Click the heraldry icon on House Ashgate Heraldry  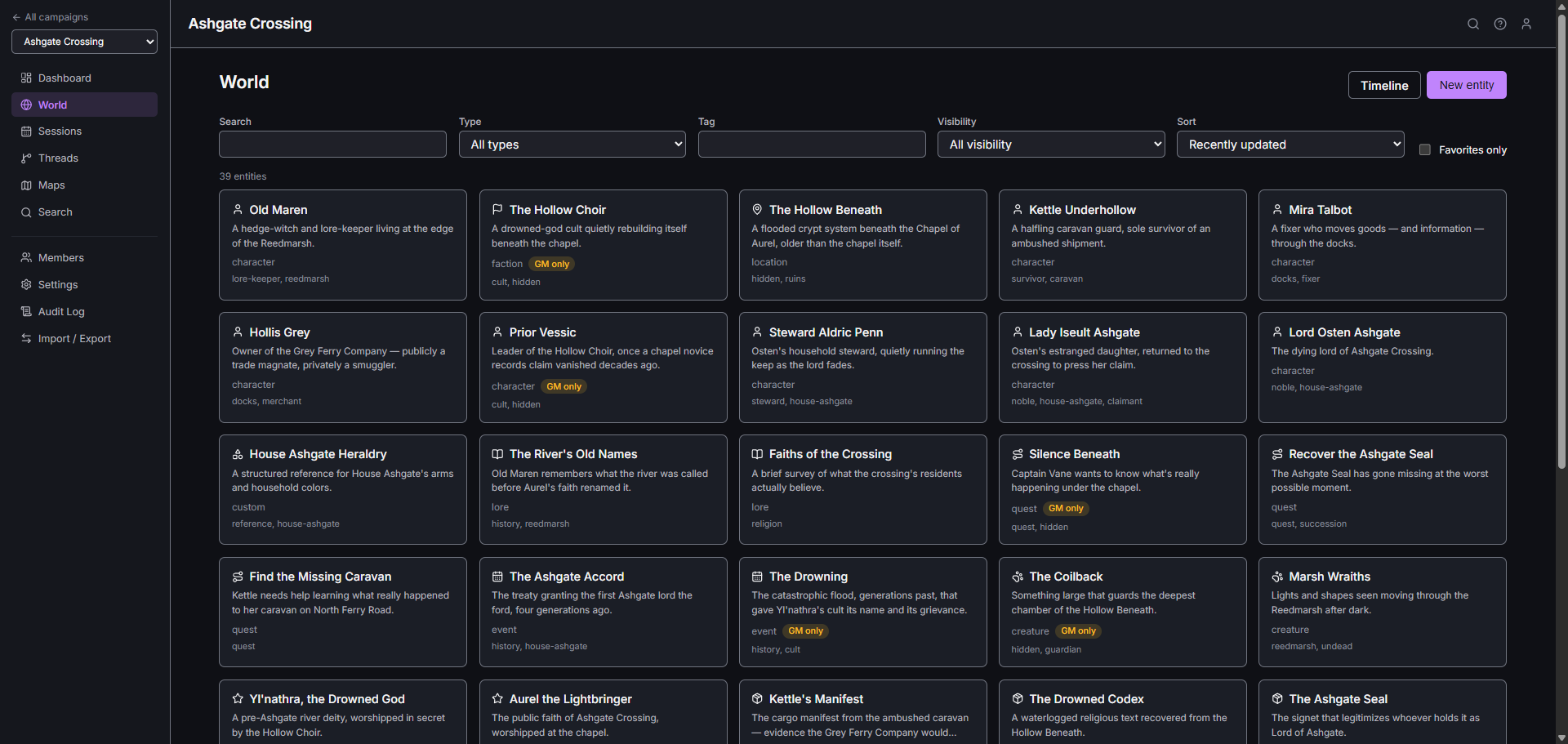(x=238, y=454)
